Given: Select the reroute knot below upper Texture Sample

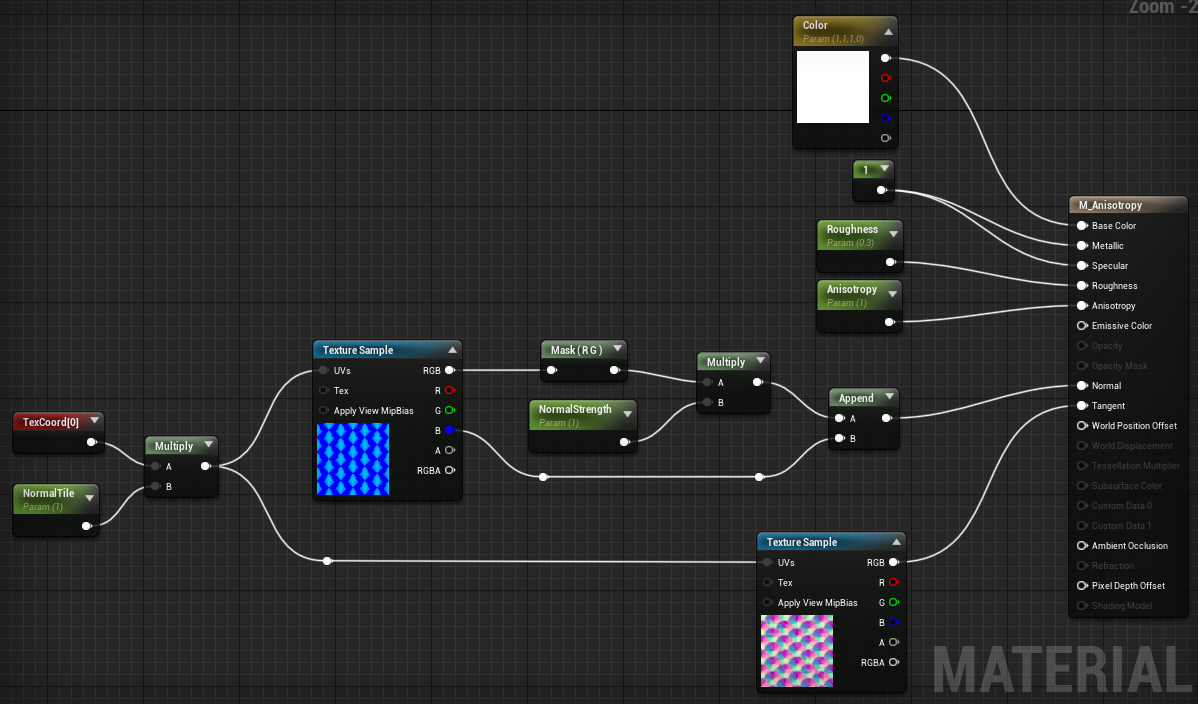Looking at the screenshot, I should (x=327, y=561).
